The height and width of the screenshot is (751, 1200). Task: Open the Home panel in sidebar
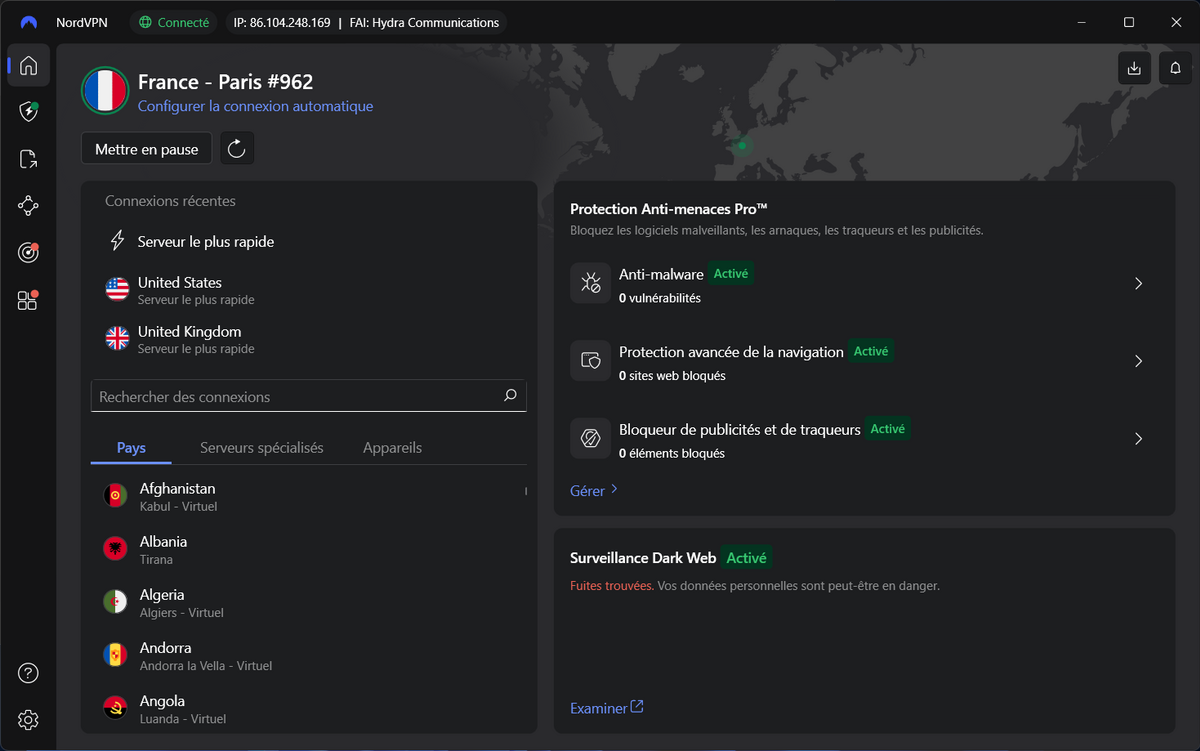point(28,65)
